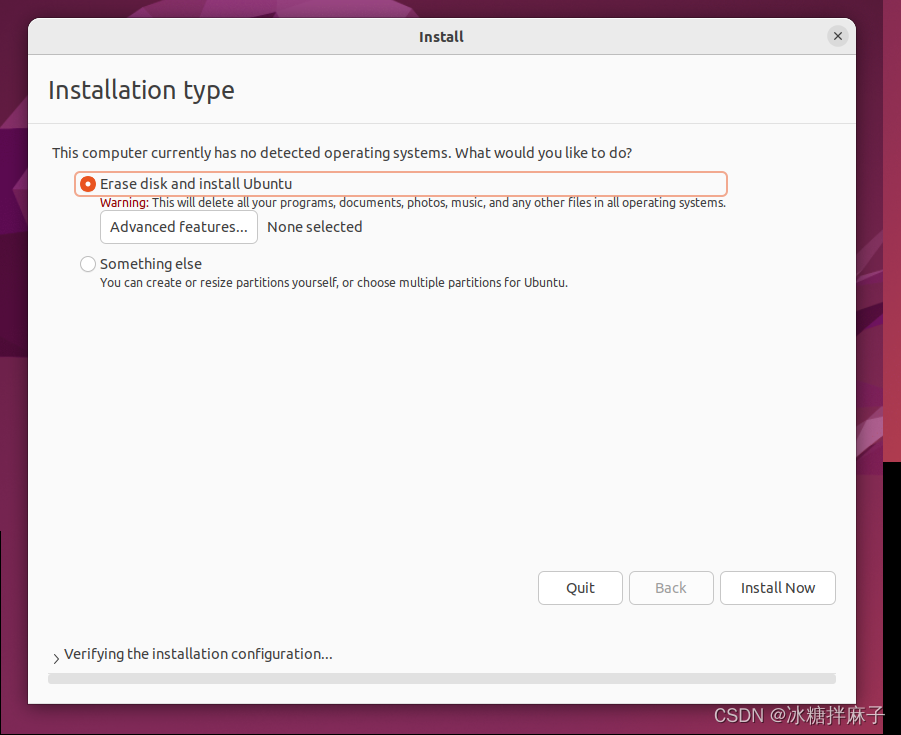The height and width of the screenshot is (735, 901).
Task: Expand the arrow beside 'Verifying the installation configuration'
Action: click(55, 657)
